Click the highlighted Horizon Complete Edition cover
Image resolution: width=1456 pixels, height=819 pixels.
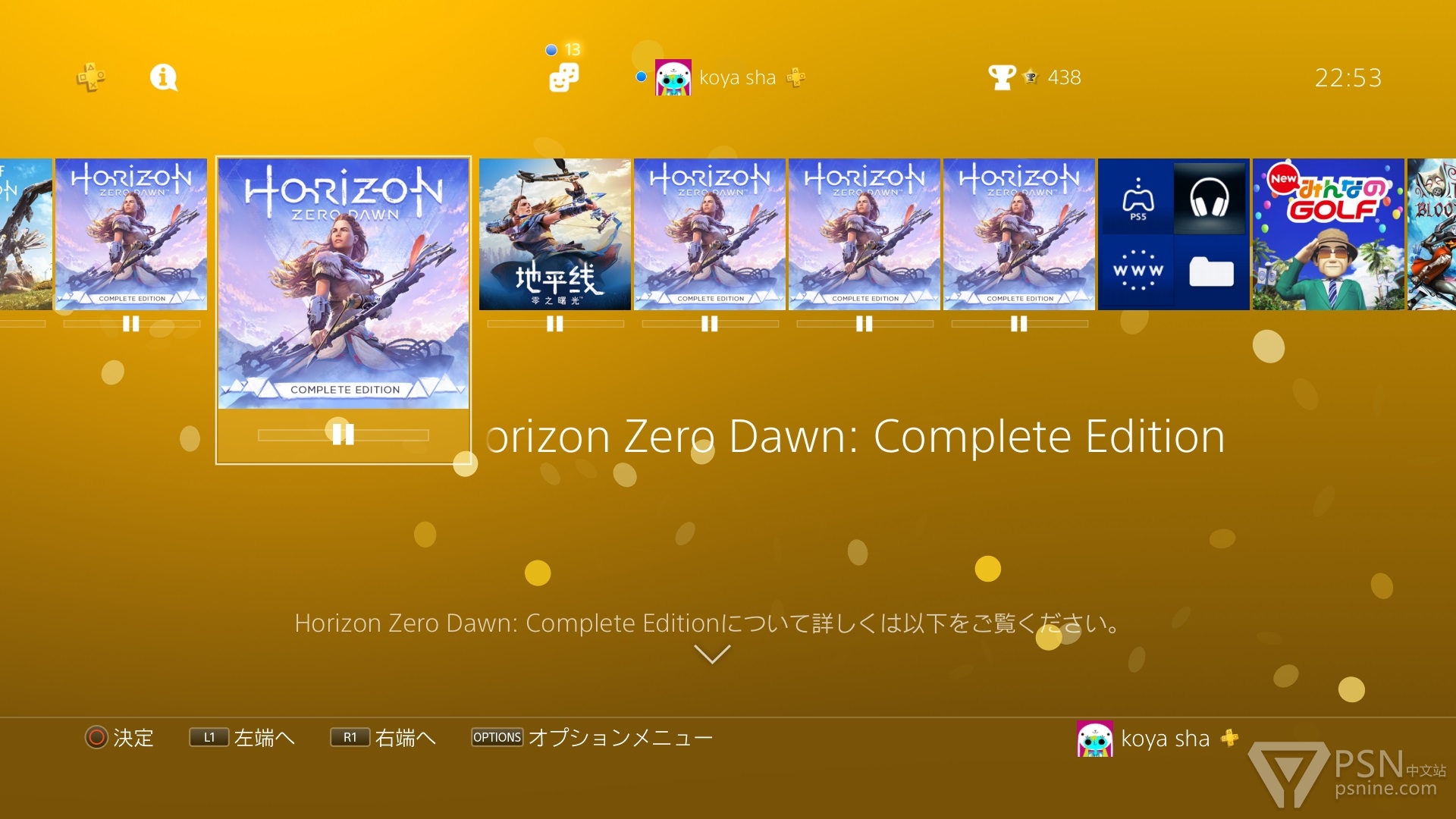pos(344,284)
